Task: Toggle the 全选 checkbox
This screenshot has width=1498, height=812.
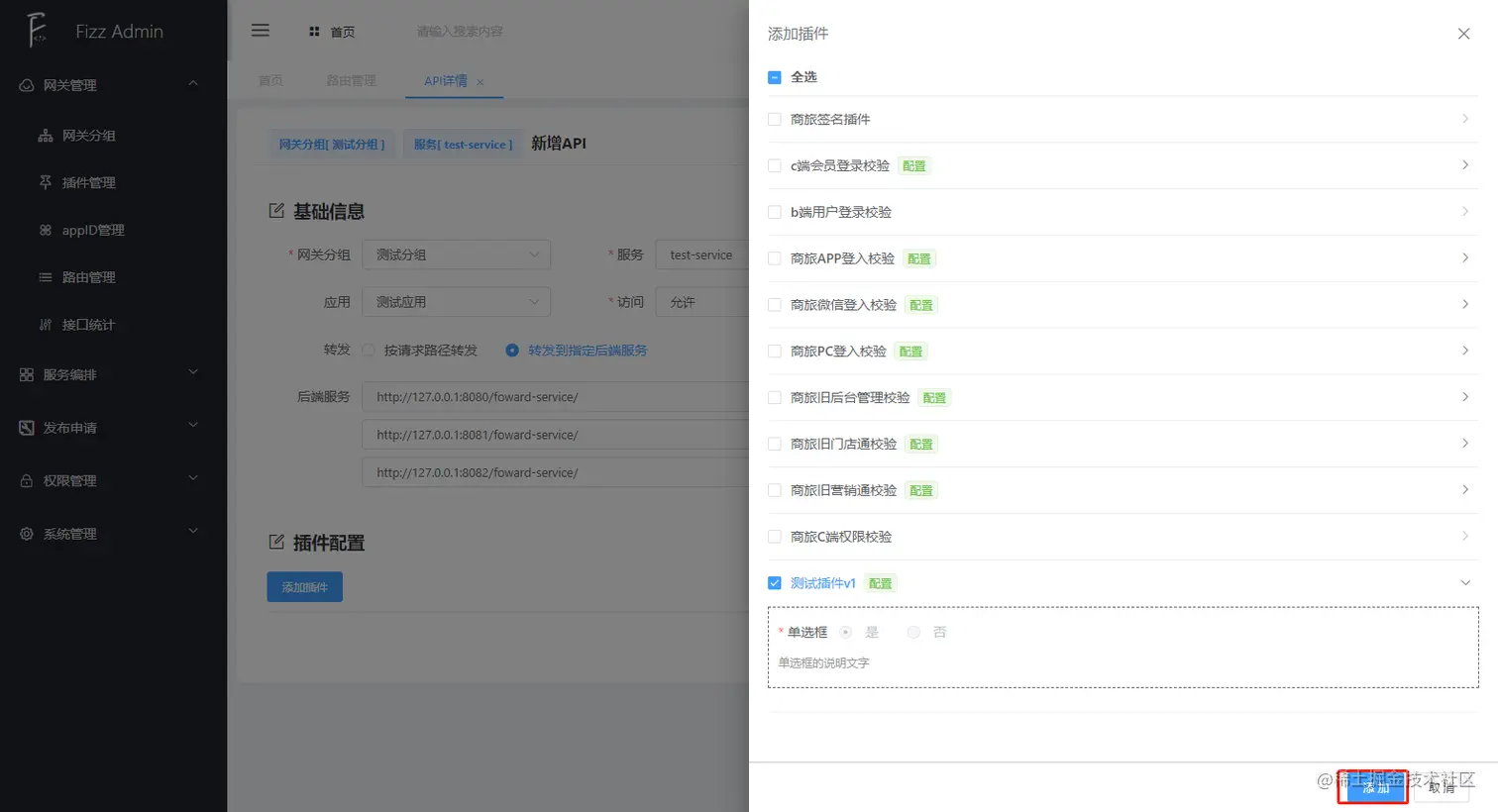Action: [775, 77]
